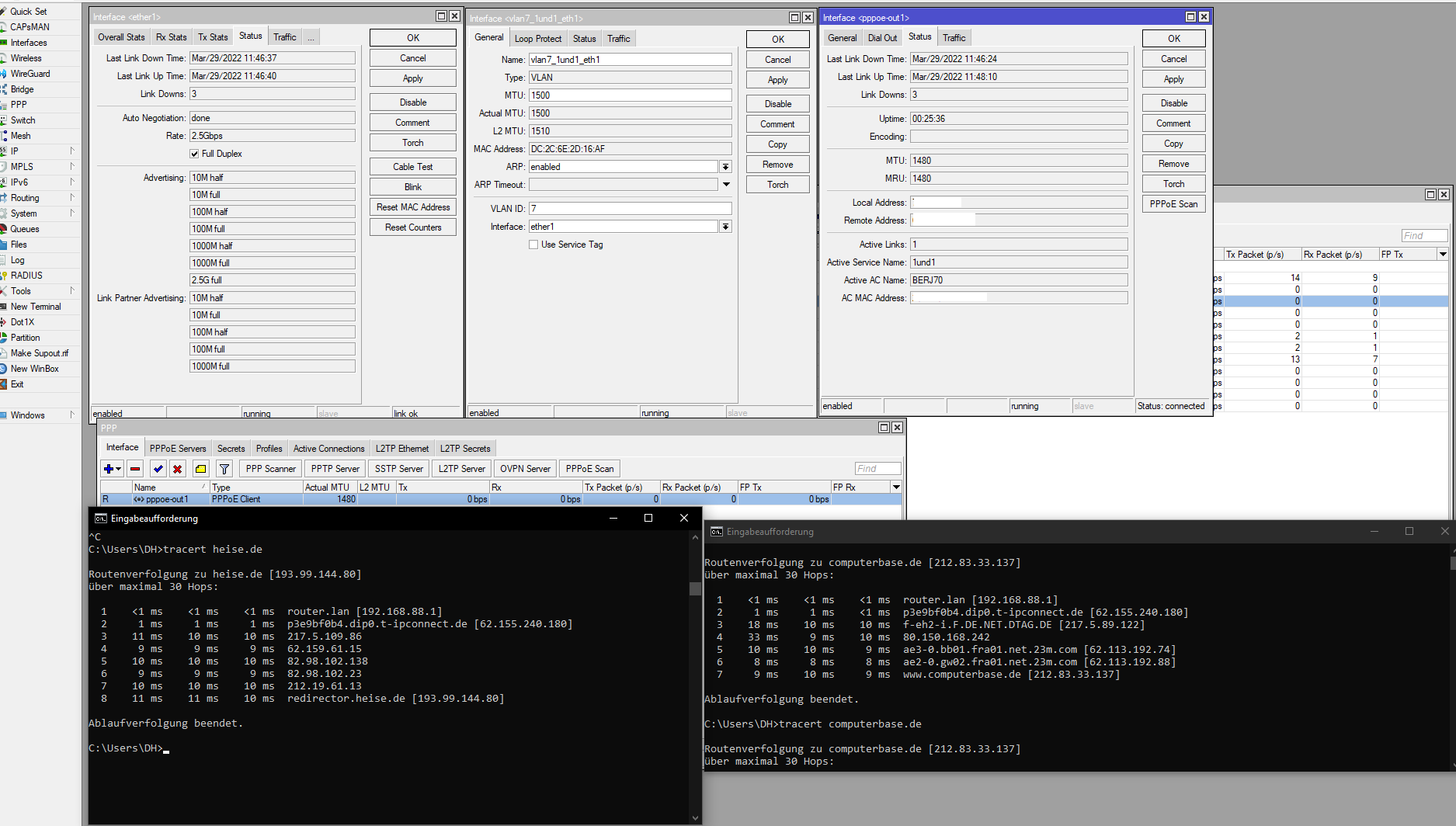This screenshot has height=826, width=1456.
Task: Click the scrollbar thumb in heise.de cmd window
Action: click(x=695, y=588)
